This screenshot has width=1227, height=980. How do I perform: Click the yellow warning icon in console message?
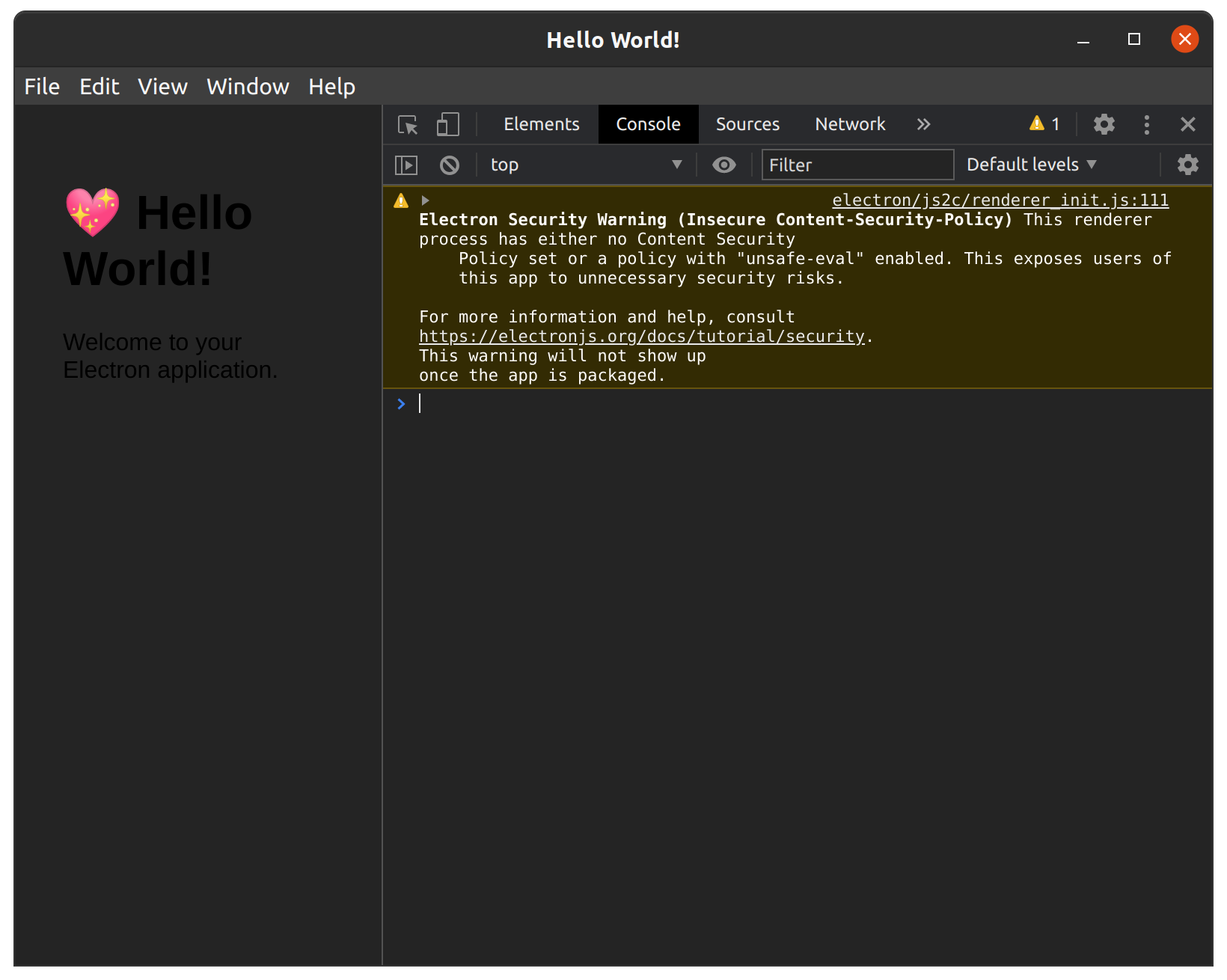pos(401,200)
